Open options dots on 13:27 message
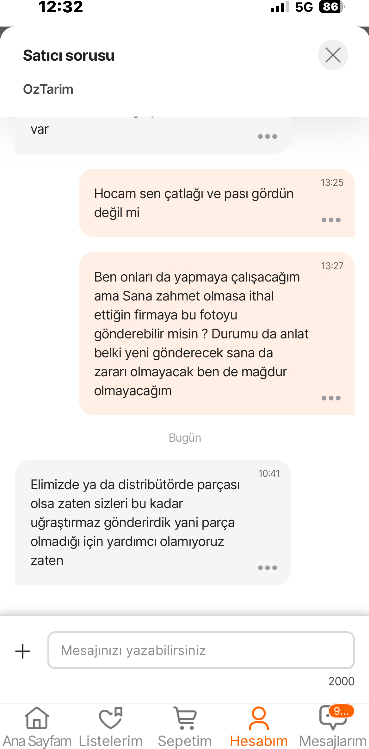 331,398
